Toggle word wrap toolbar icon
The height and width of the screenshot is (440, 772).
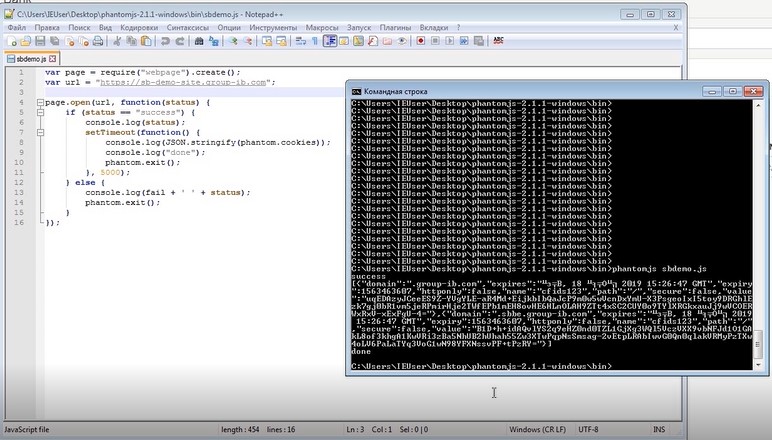[x=301, y=41]
